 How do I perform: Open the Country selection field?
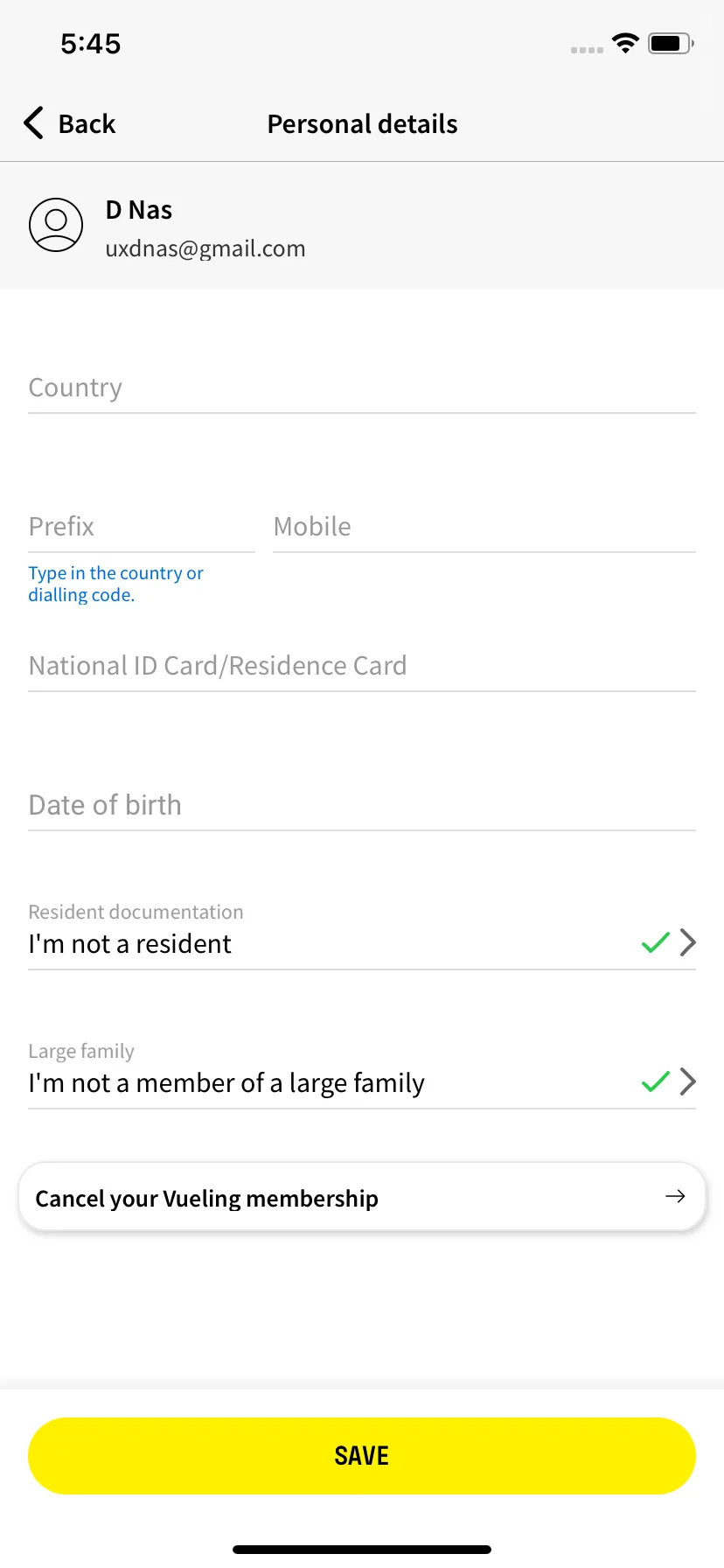(362, 388)
